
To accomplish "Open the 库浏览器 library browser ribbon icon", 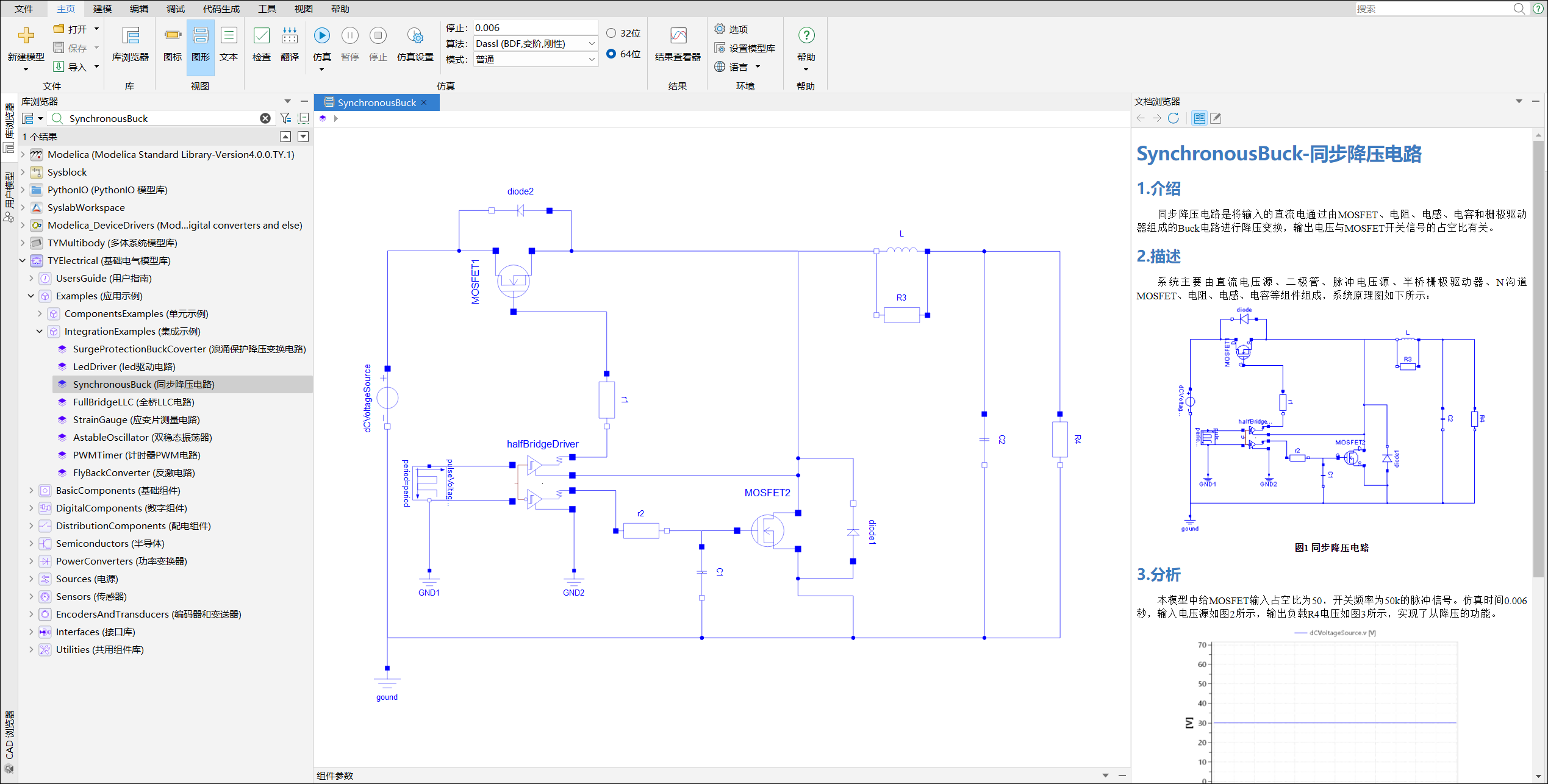I will coord(130,37).
